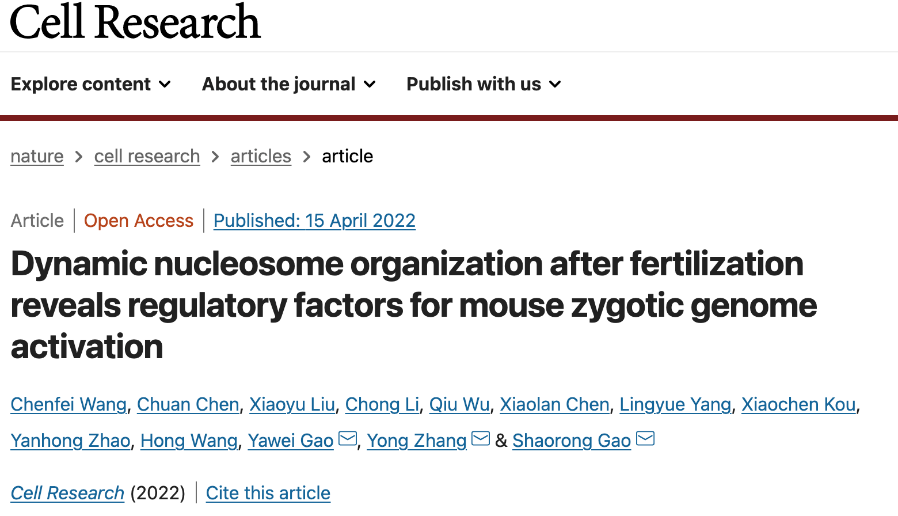The width and height of the screenshot is (898, 516).
Task: Open the About the journal menu
Action: [x=288, y=84]
